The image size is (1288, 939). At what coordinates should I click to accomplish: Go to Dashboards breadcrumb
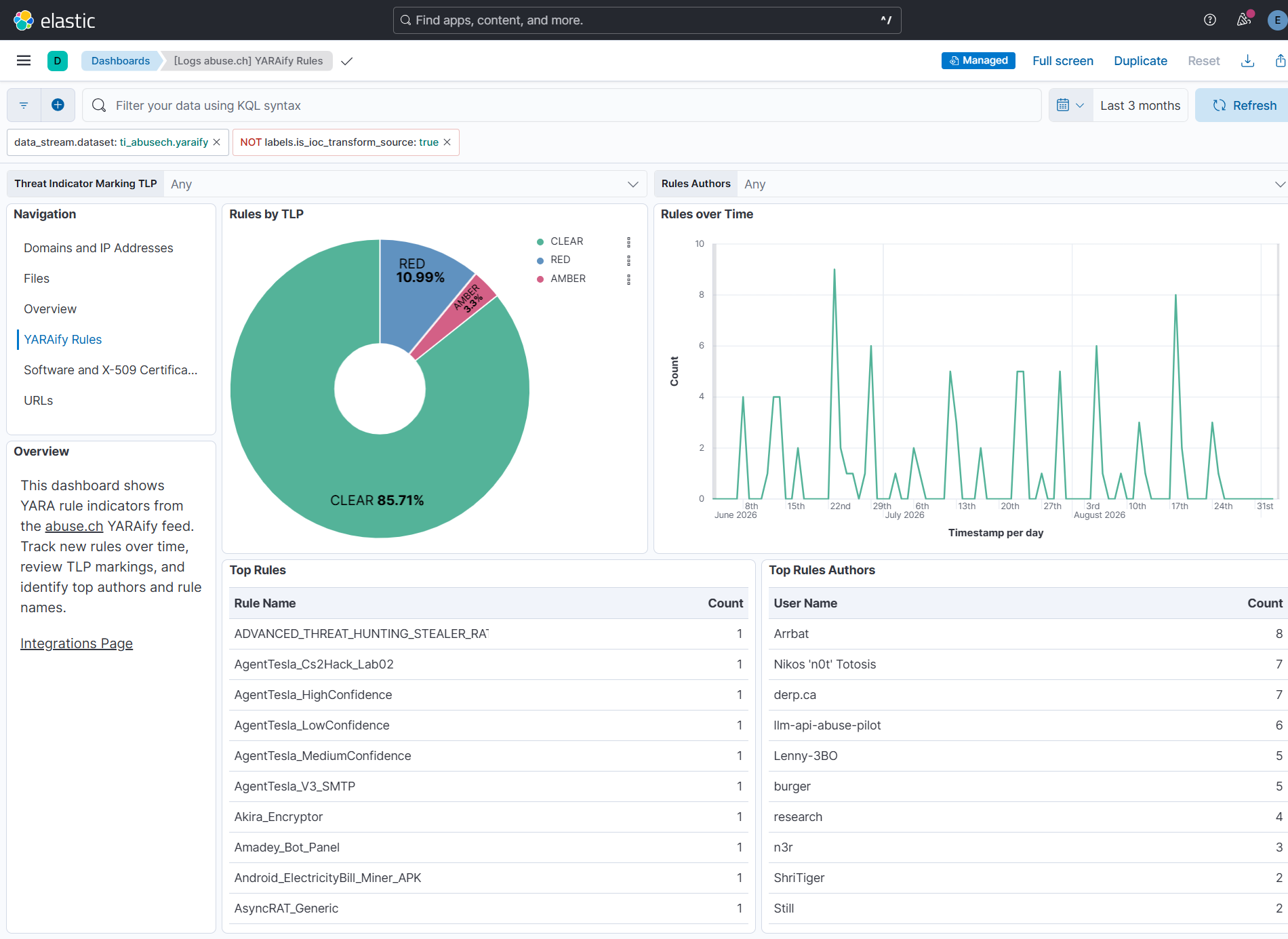[121, 61]
